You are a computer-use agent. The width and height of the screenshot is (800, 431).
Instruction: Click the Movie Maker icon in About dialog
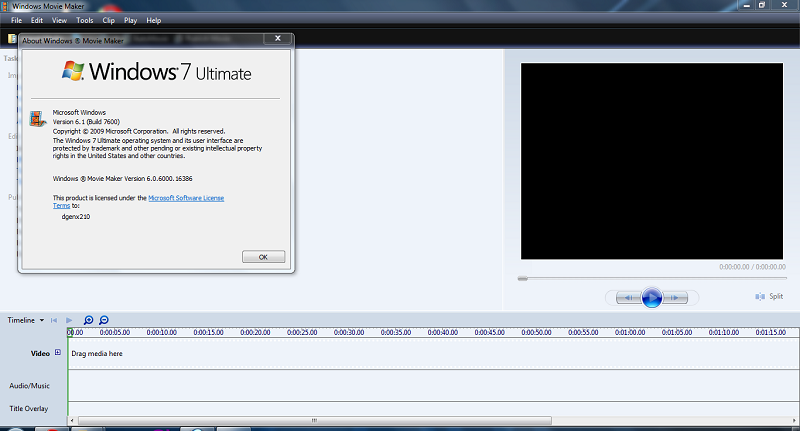coord(38,119)
